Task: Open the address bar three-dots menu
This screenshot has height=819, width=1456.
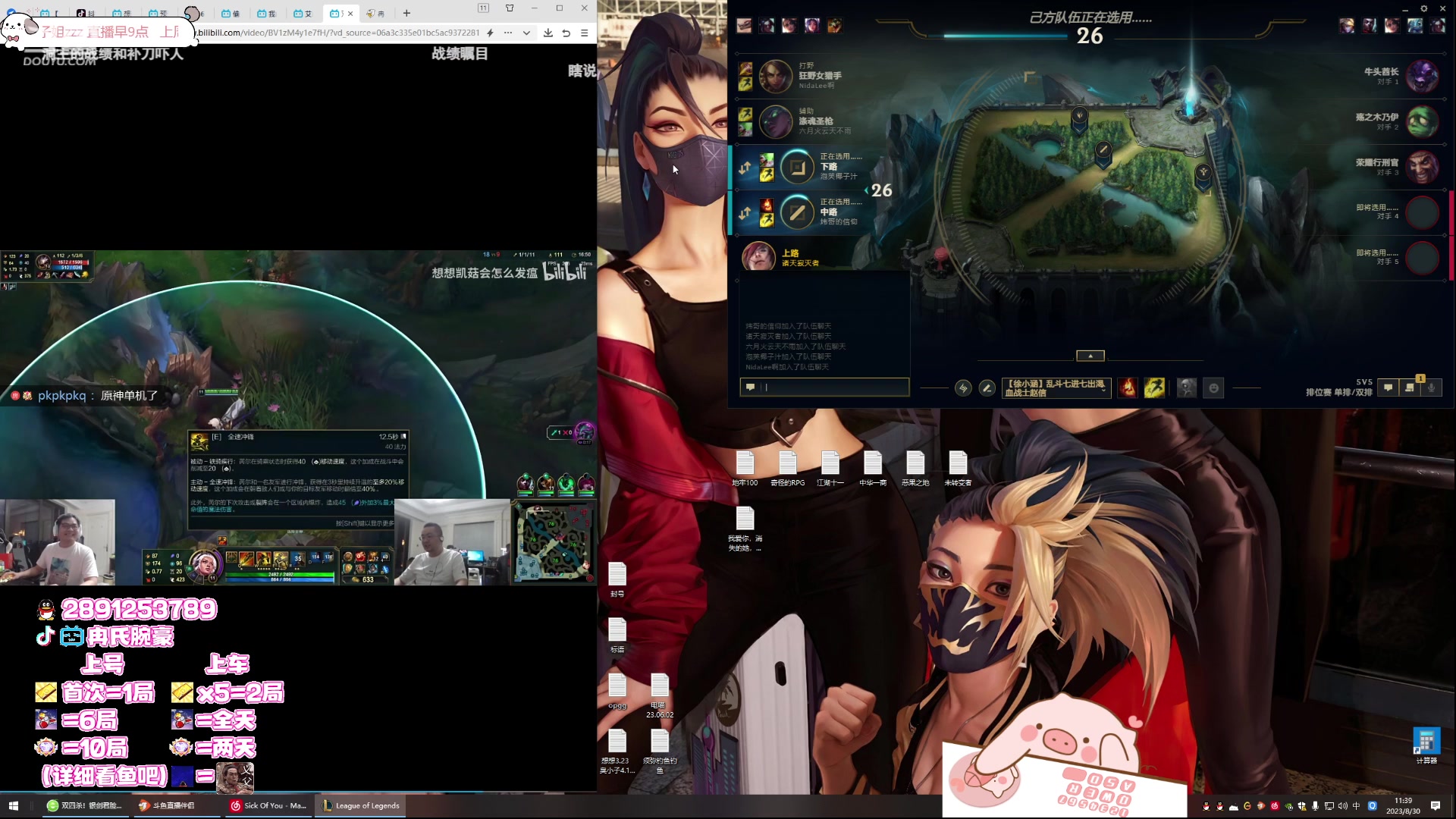Action: pos(507,33)
